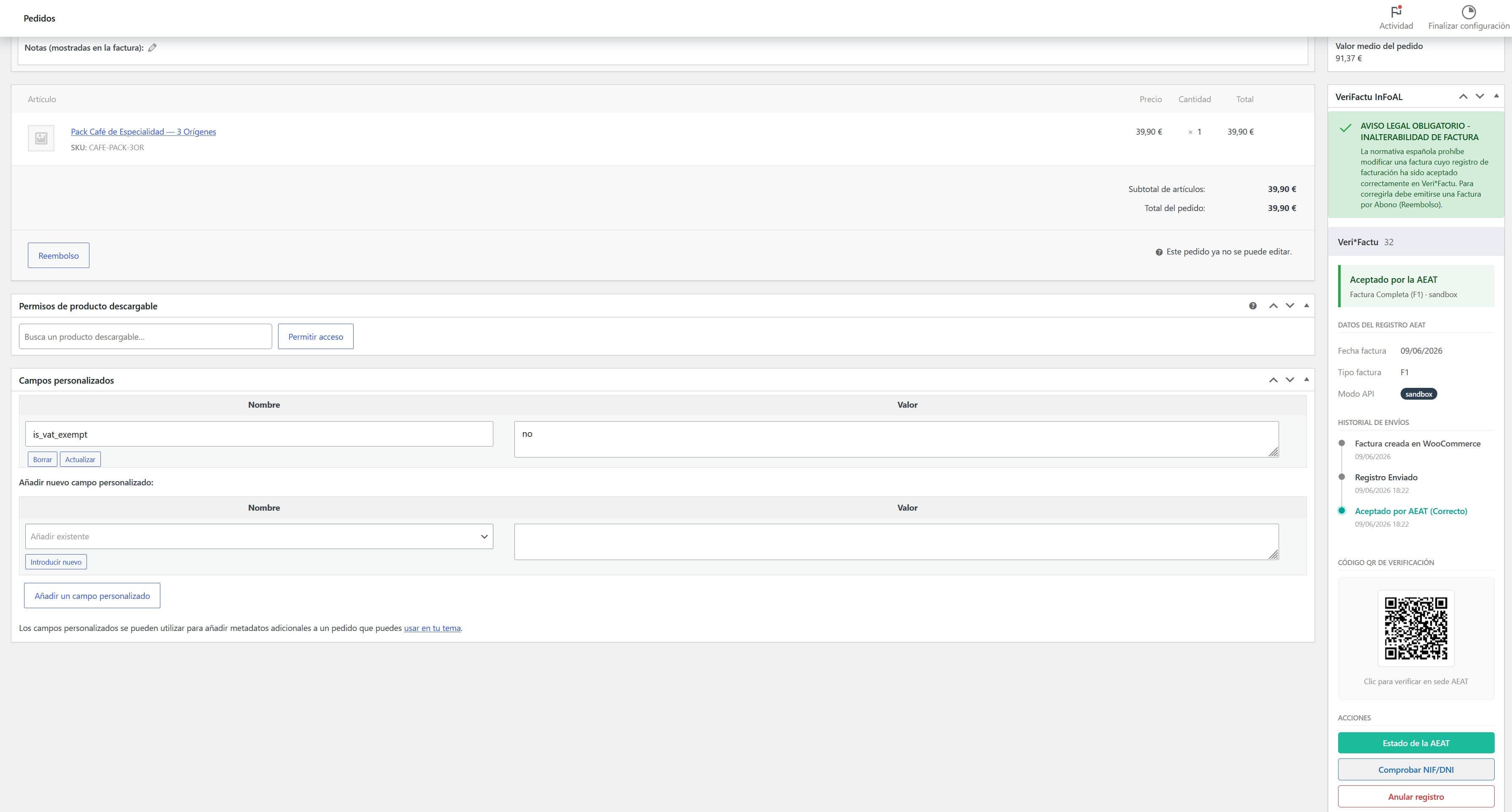Click the product placeholder thumbnail
Screen dimensions: 1512x812
(x=41, y=138)
